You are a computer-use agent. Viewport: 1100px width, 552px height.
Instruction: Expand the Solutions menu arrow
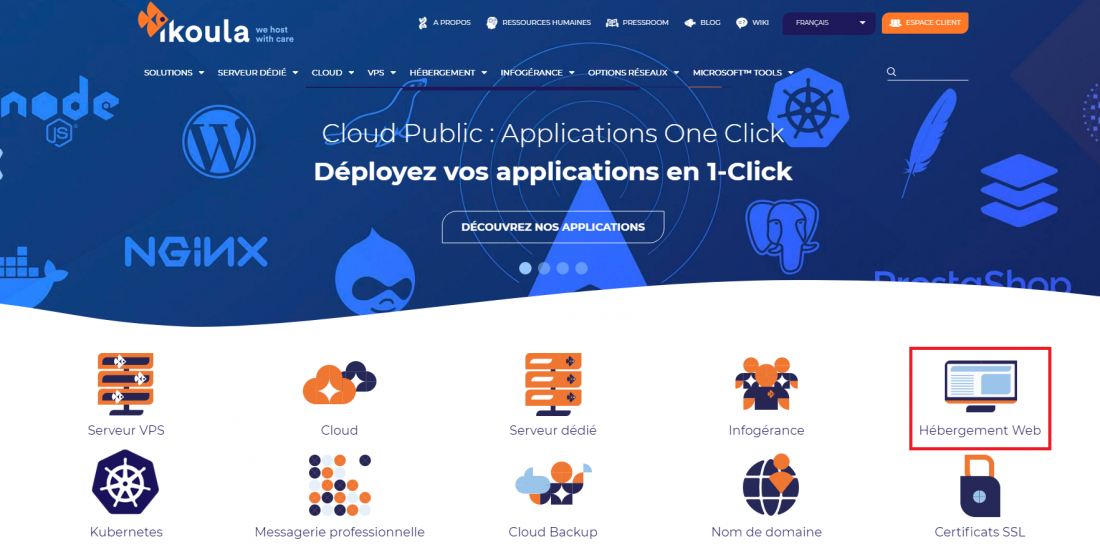tap(201, 72)
